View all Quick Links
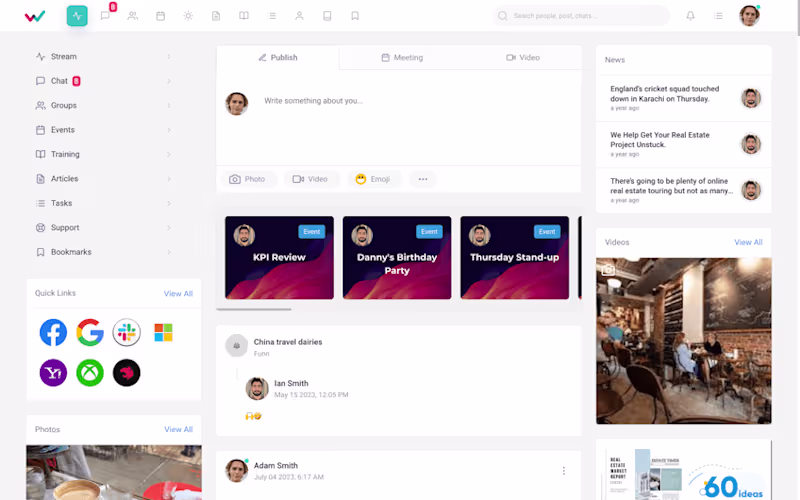 coord(178,293)
